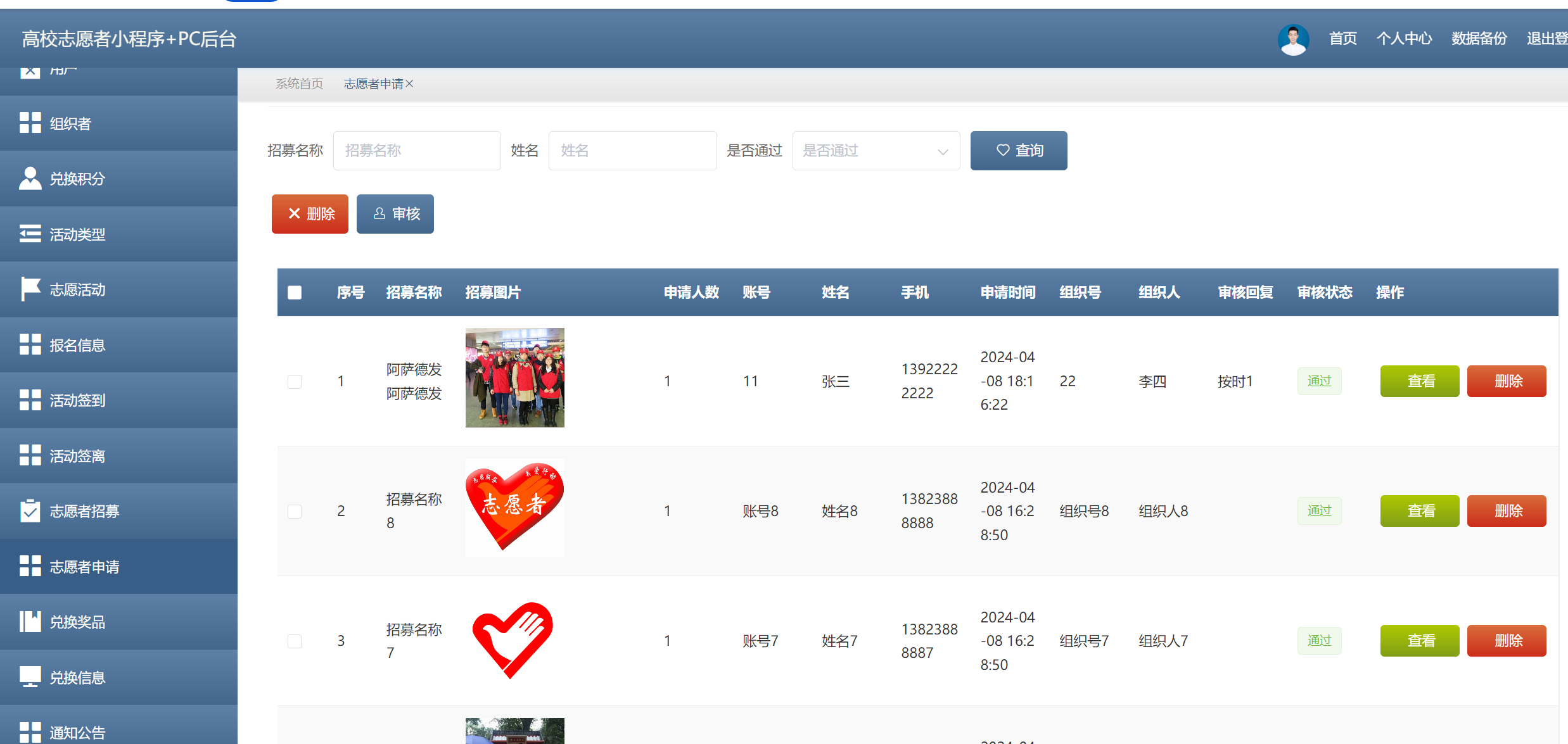The image size is (1568, 744).
Task: Open 组织者 sidebar menu
Action: point(118,123)
